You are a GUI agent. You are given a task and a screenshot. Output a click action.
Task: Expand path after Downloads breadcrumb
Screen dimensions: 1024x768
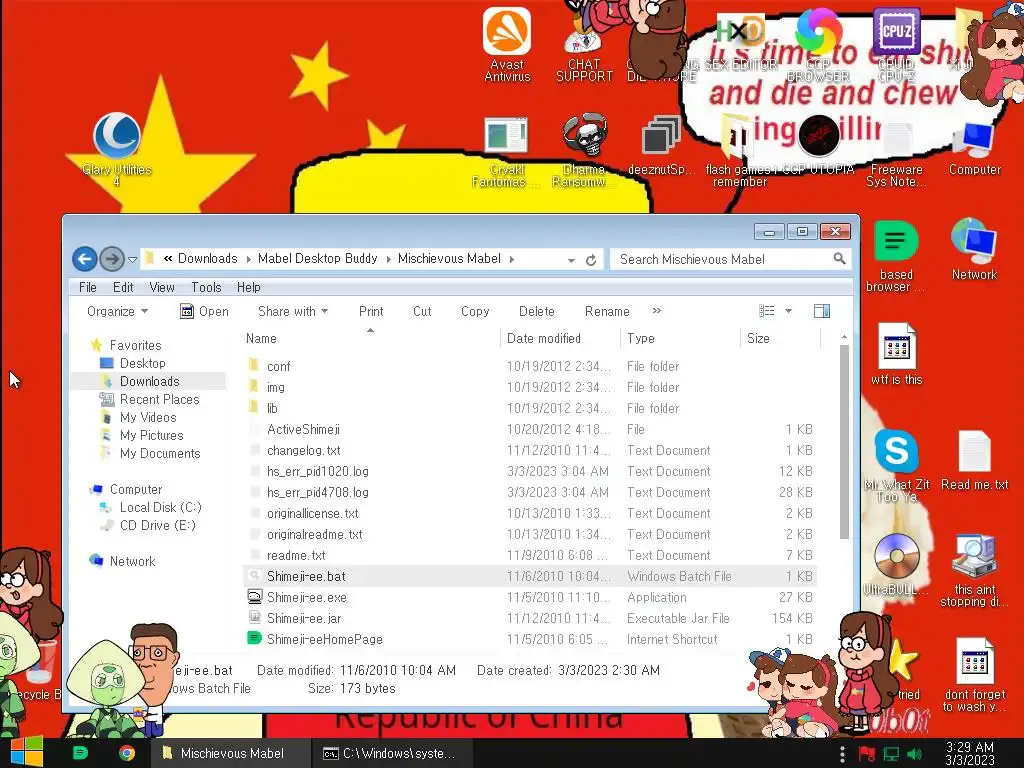click(248, 259)
